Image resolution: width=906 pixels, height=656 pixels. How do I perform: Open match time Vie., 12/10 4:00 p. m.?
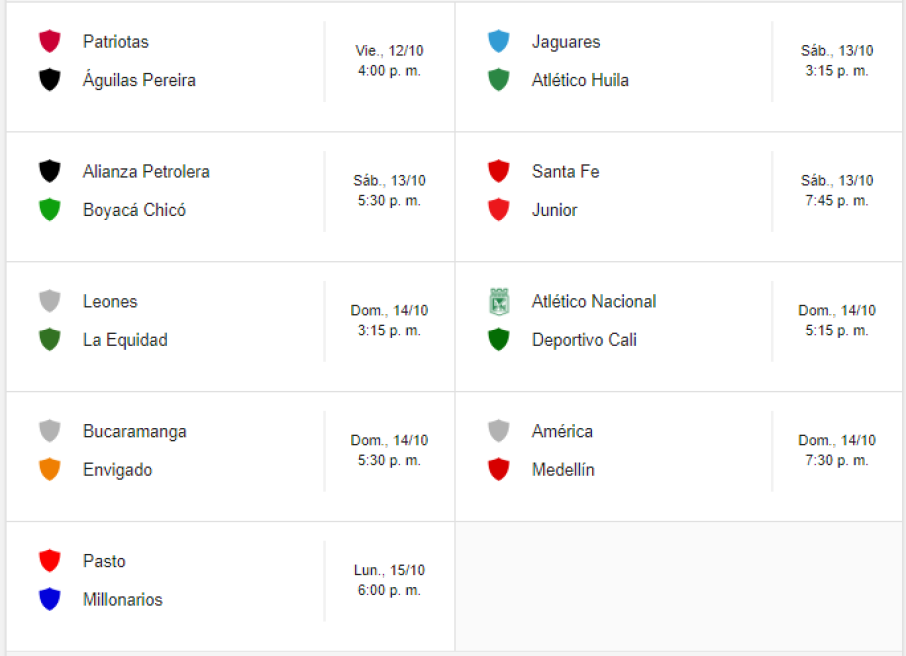tap(389, 61)
